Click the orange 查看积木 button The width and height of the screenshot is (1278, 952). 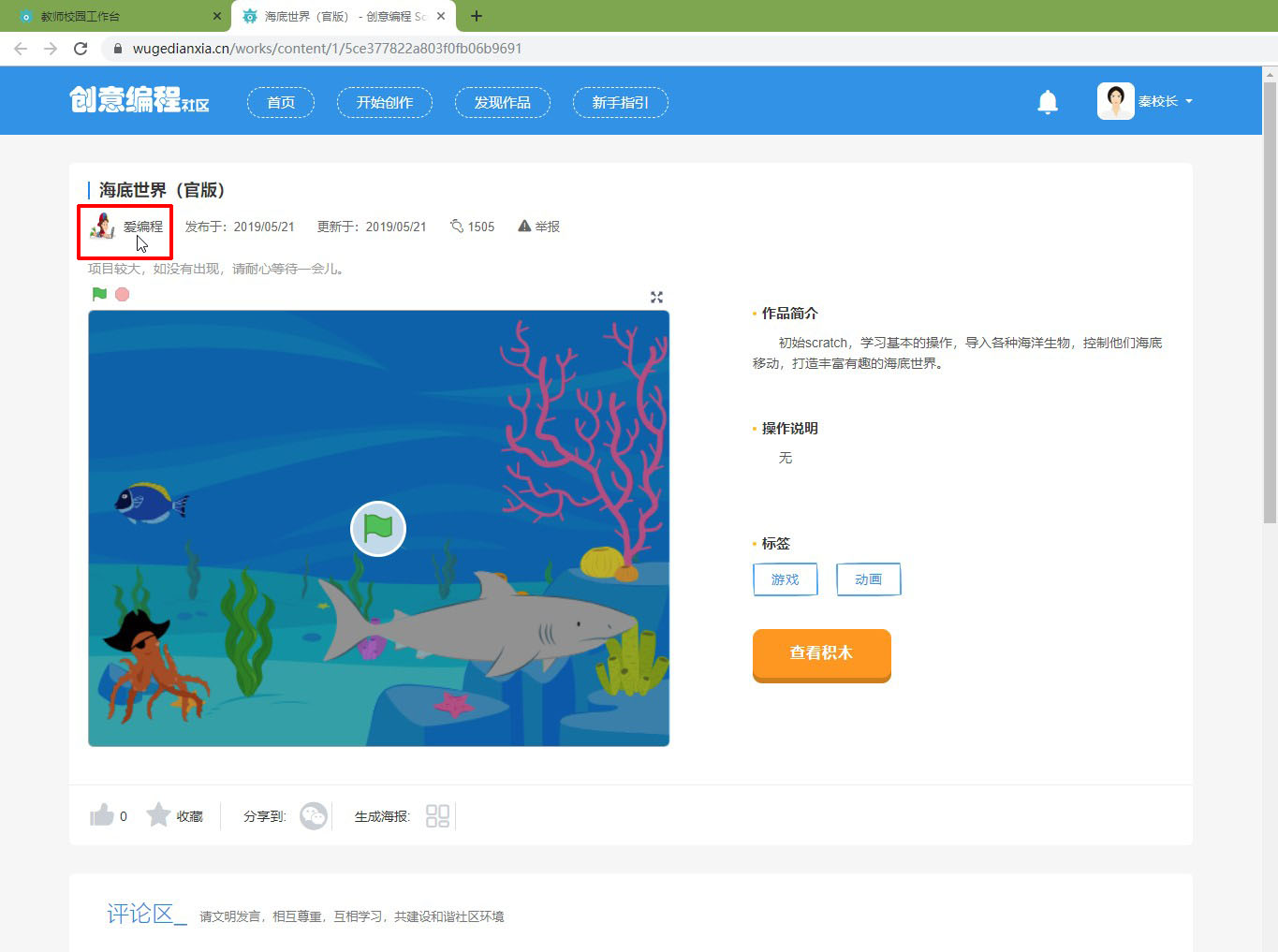[821, 654]
